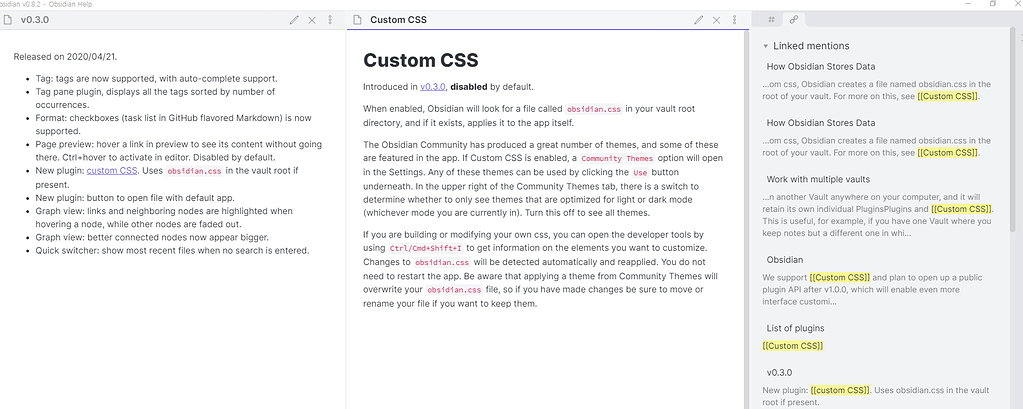Click the Custom CSS pane title text

(401, 20)
